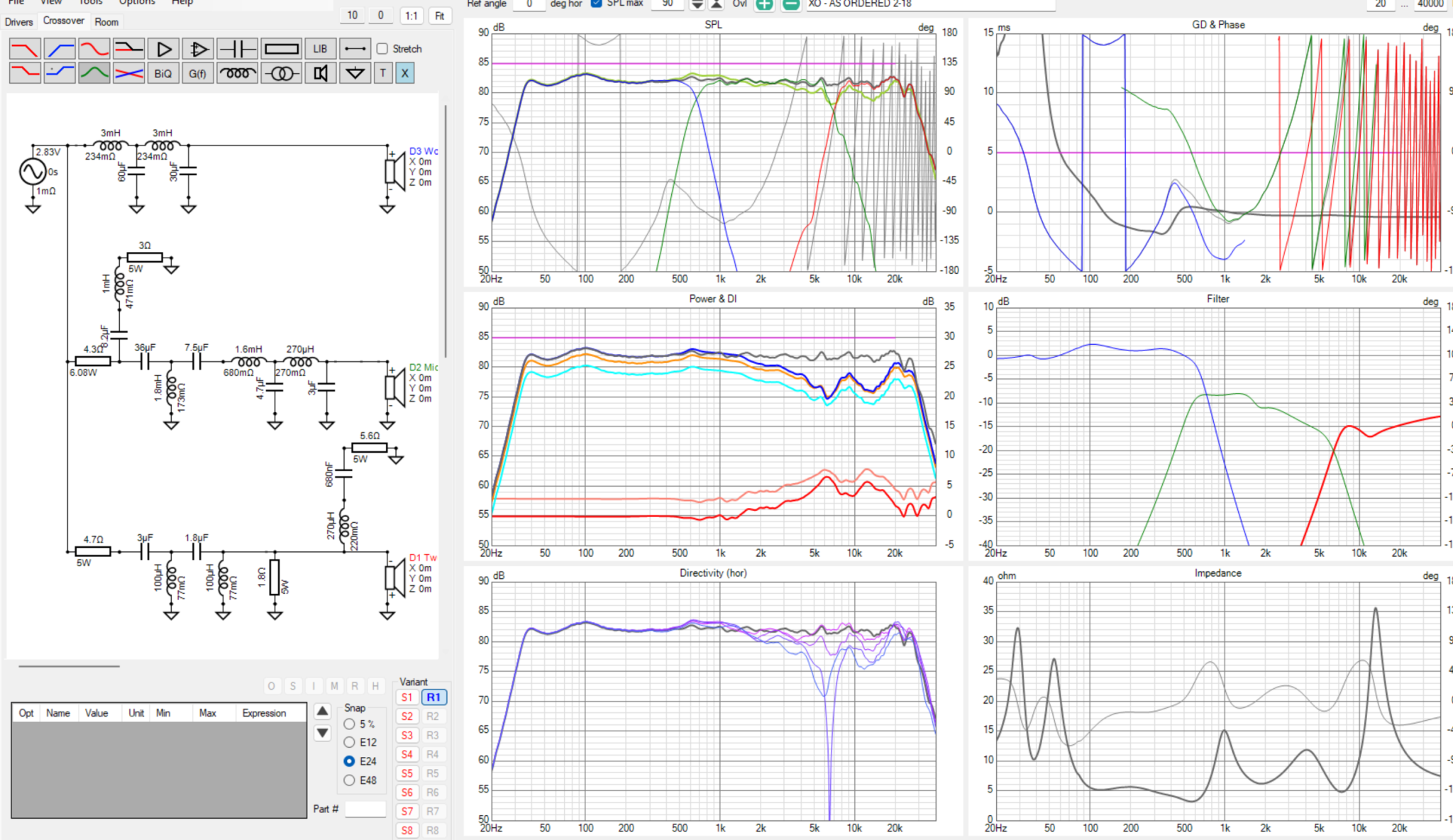This screenshot has width=1453, height=840.
Task: Insert a ground symbol
Action: [x=355, y=73]
